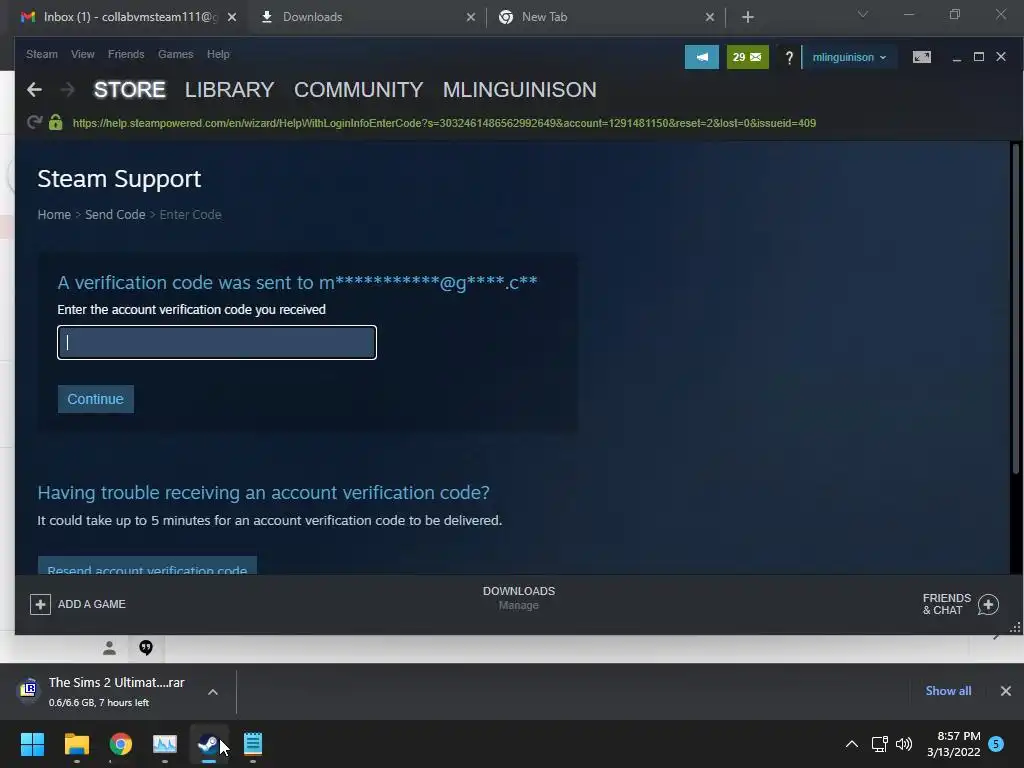Reload the Steam Support page
The image size is (1024, 768).
(x=34, y=122)
